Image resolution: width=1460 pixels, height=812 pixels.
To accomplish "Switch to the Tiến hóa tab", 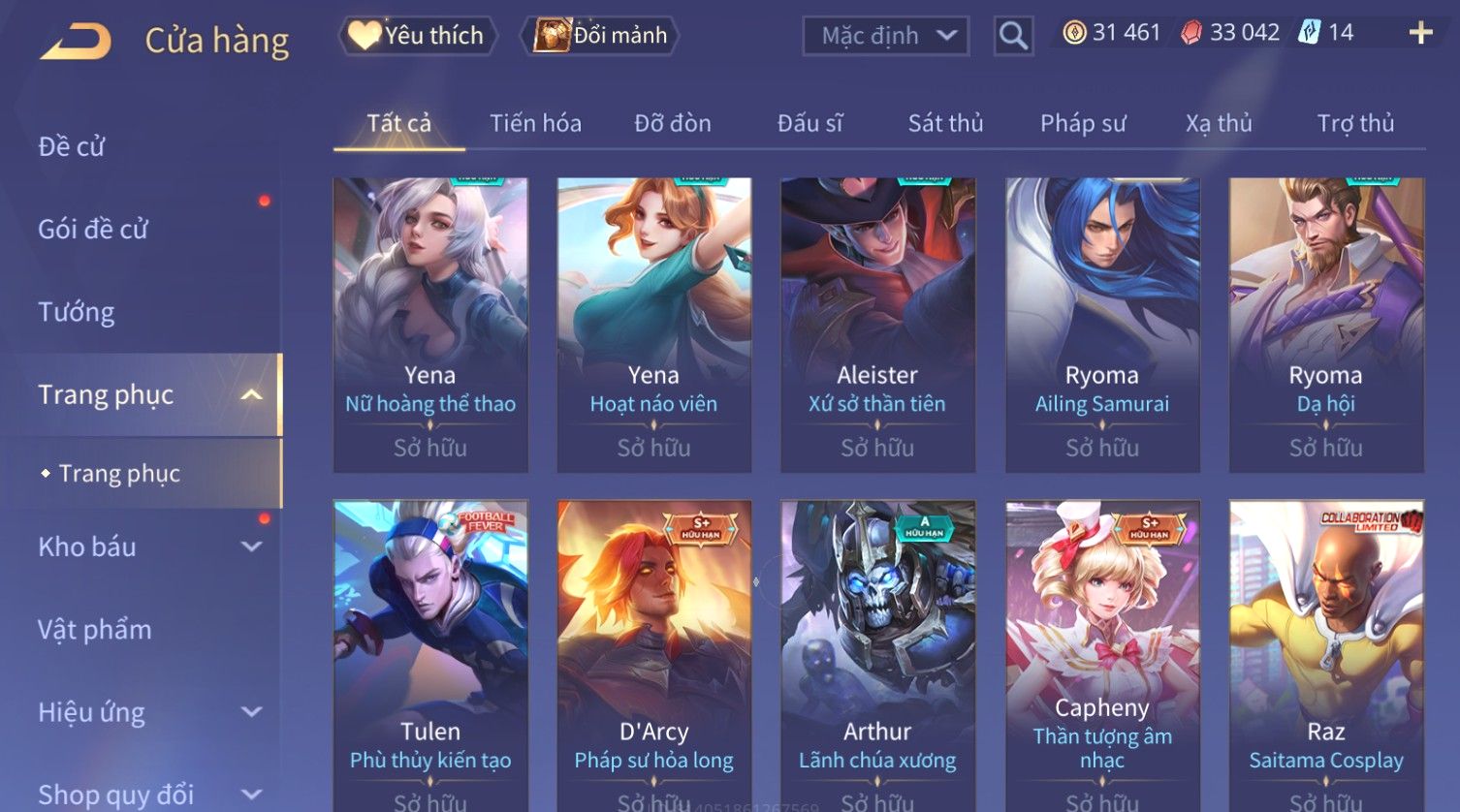I will tap(535, 123).
